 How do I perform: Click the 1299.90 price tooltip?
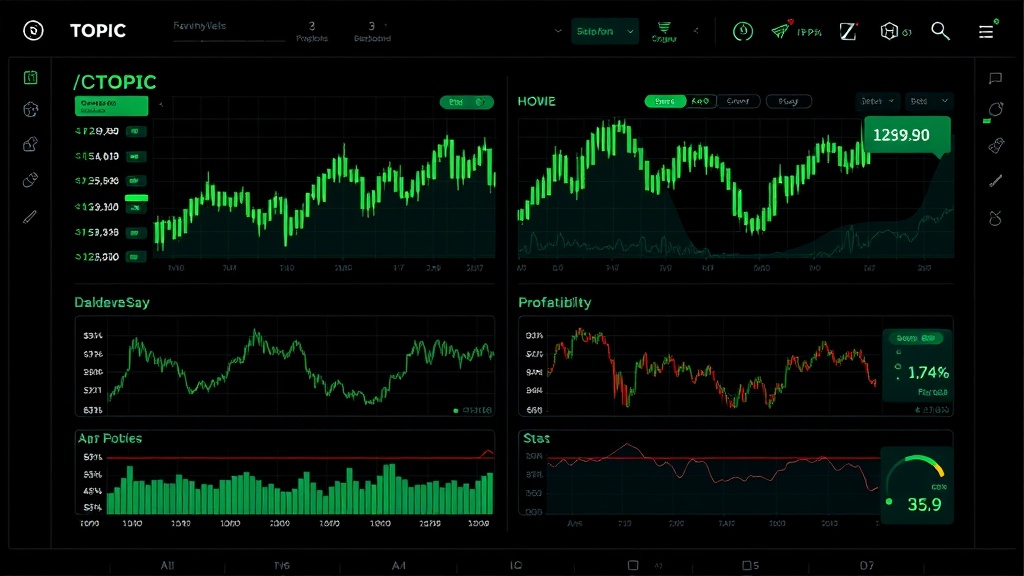(906, 135)
